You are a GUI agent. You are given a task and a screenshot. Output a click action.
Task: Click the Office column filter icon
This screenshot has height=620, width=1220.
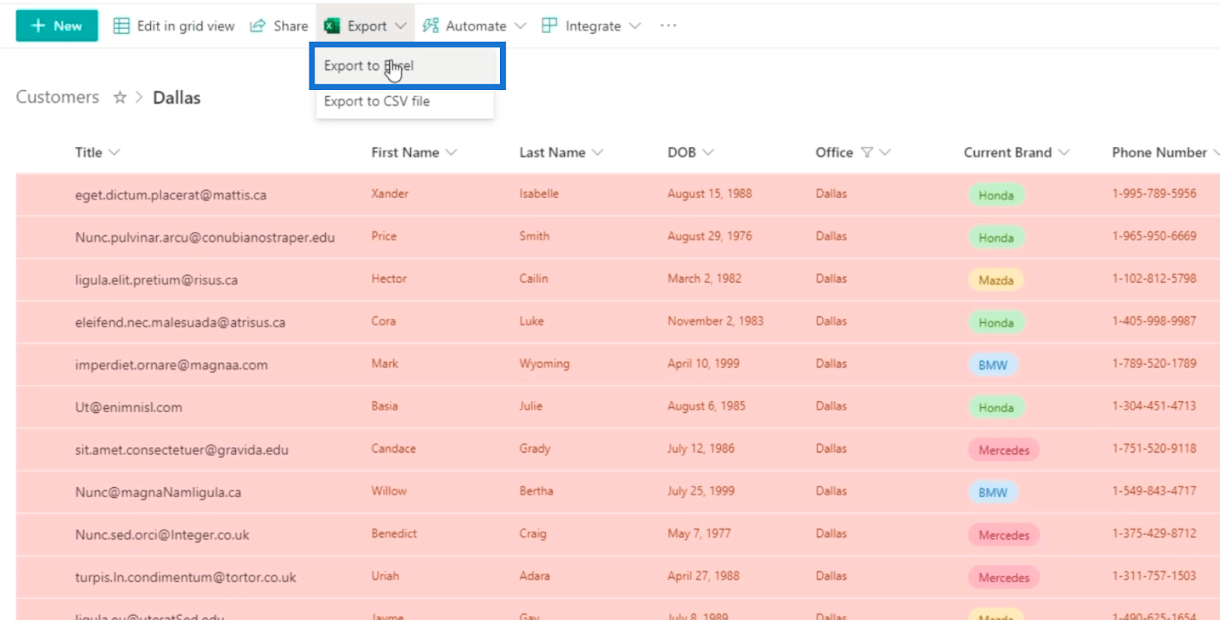click(867, 153)
